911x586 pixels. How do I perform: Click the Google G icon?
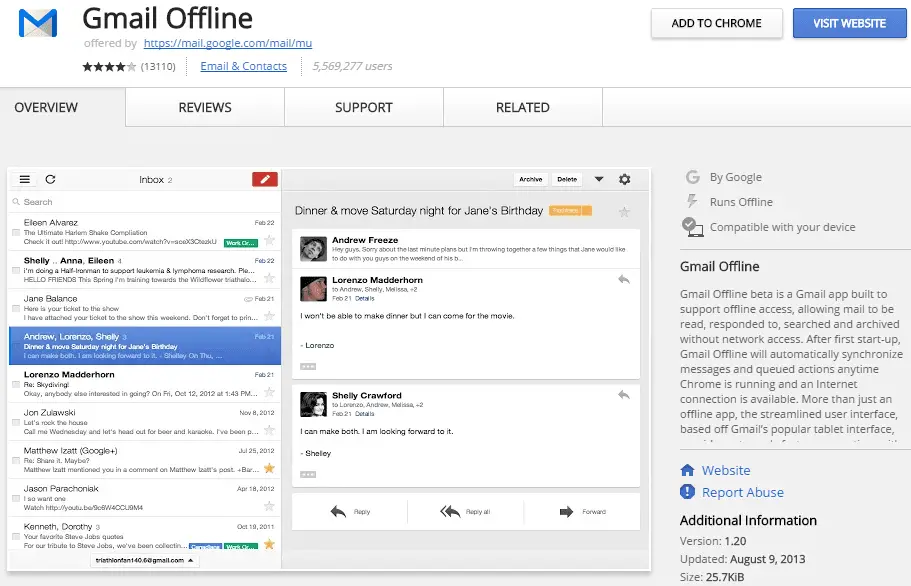[693, 177]
